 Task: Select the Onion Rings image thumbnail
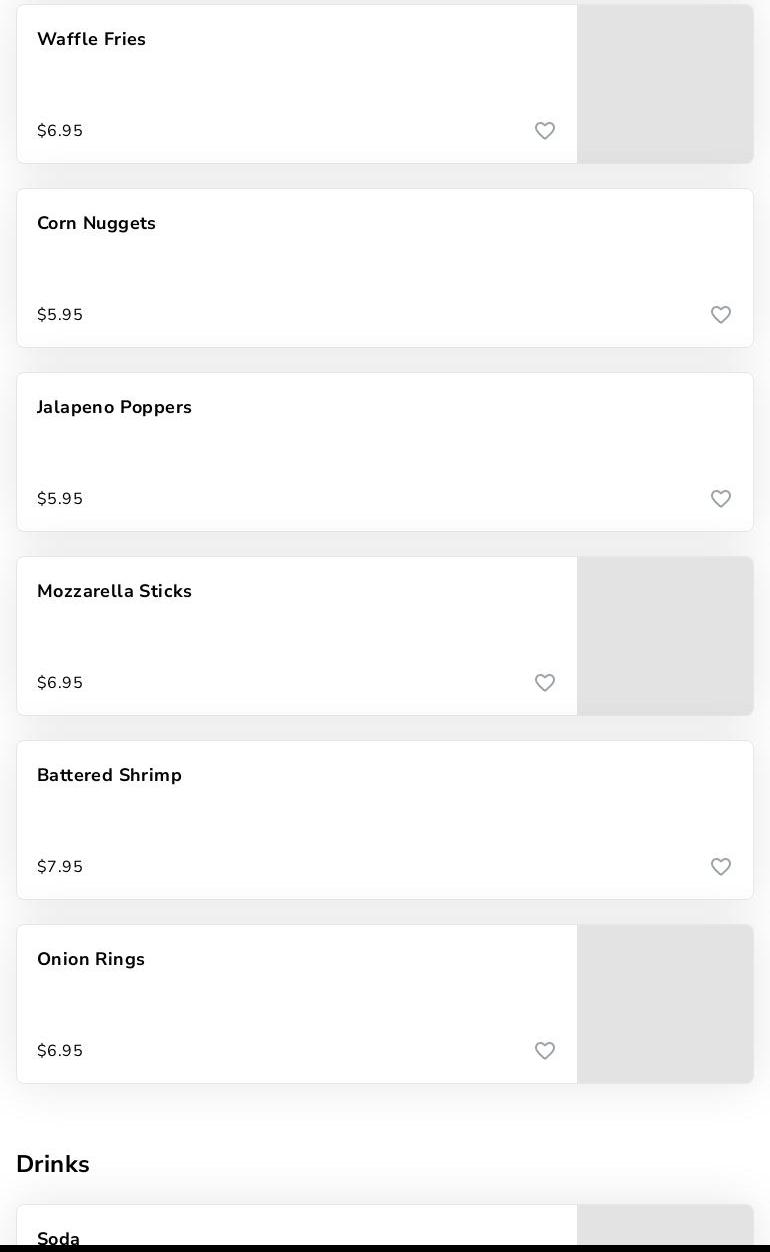[665, 1004]
